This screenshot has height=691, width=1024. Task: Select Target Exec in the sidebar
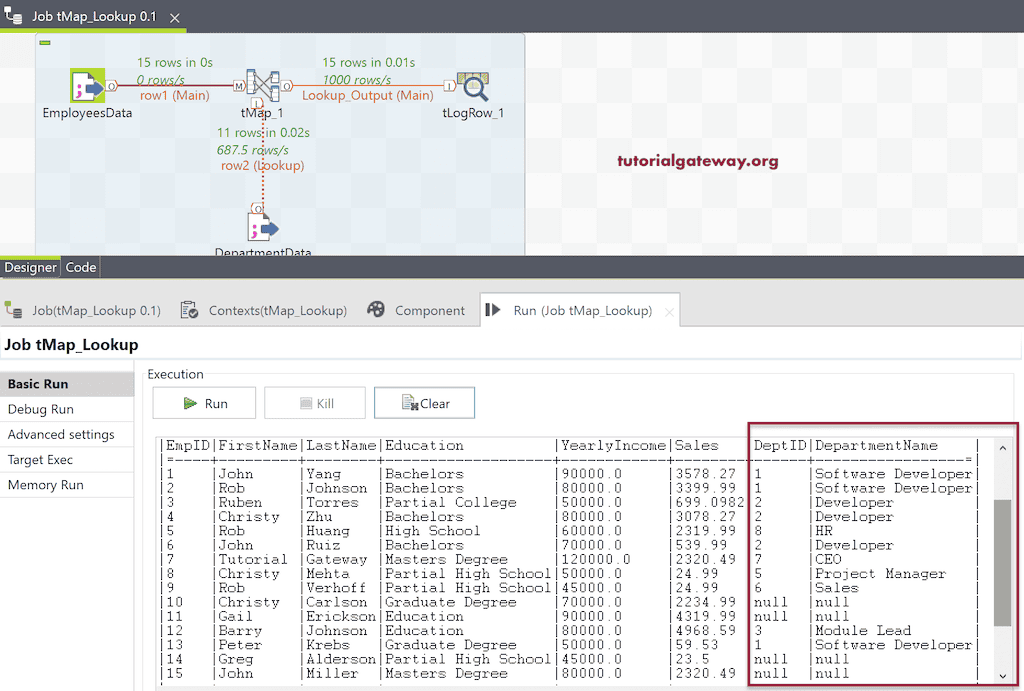[x=41, y=459]
